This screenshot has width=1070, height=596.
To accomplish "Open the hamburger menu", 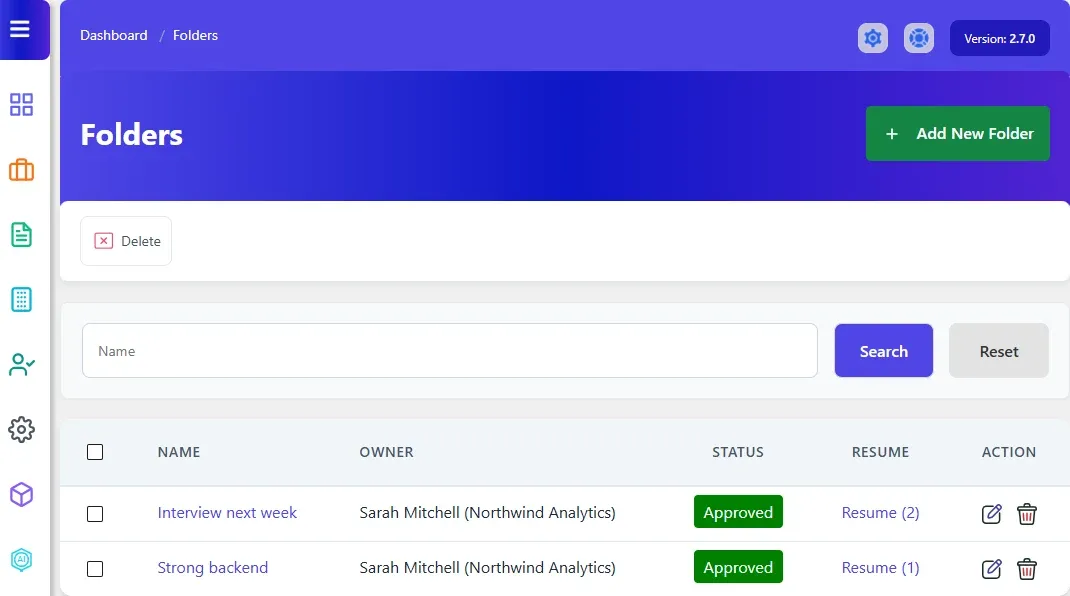I will coord(20,29).
